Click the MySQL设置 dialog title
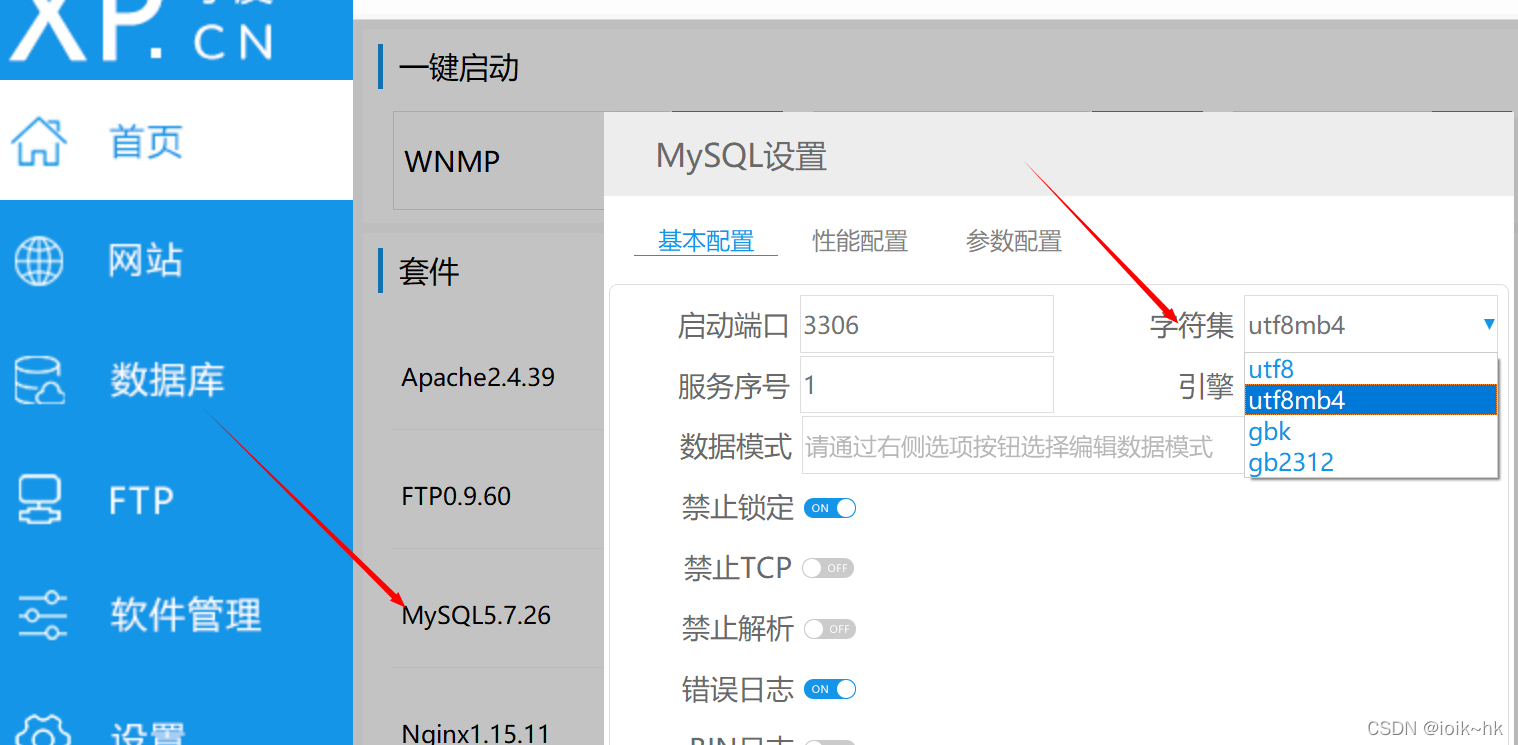 pos(741,156)
